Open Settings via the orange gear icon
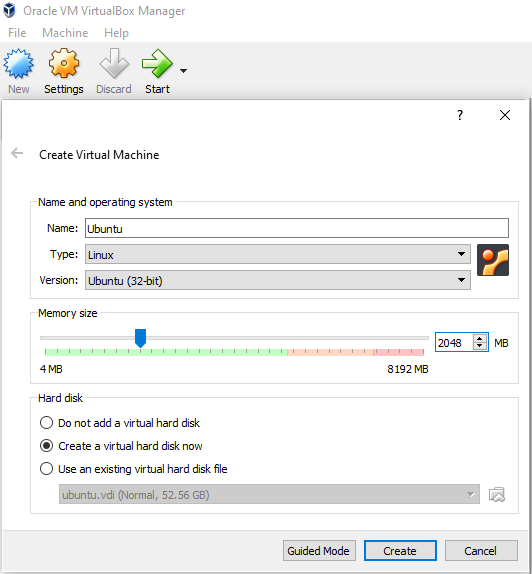Viewport: 532px width, 574px height. click(64, 63)
